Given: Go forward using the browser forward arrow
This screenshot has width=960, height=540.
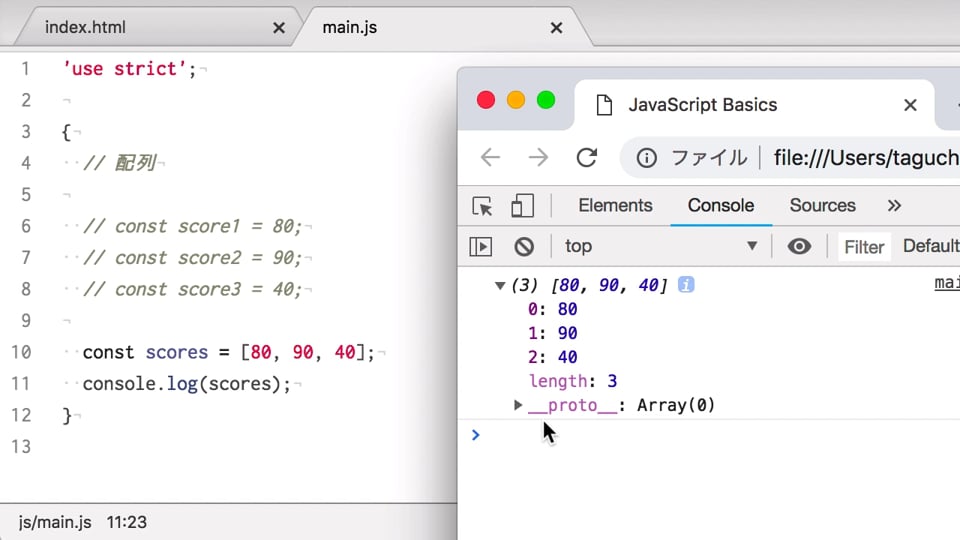Looking at the screenshot, I should [x=538, y=157].
